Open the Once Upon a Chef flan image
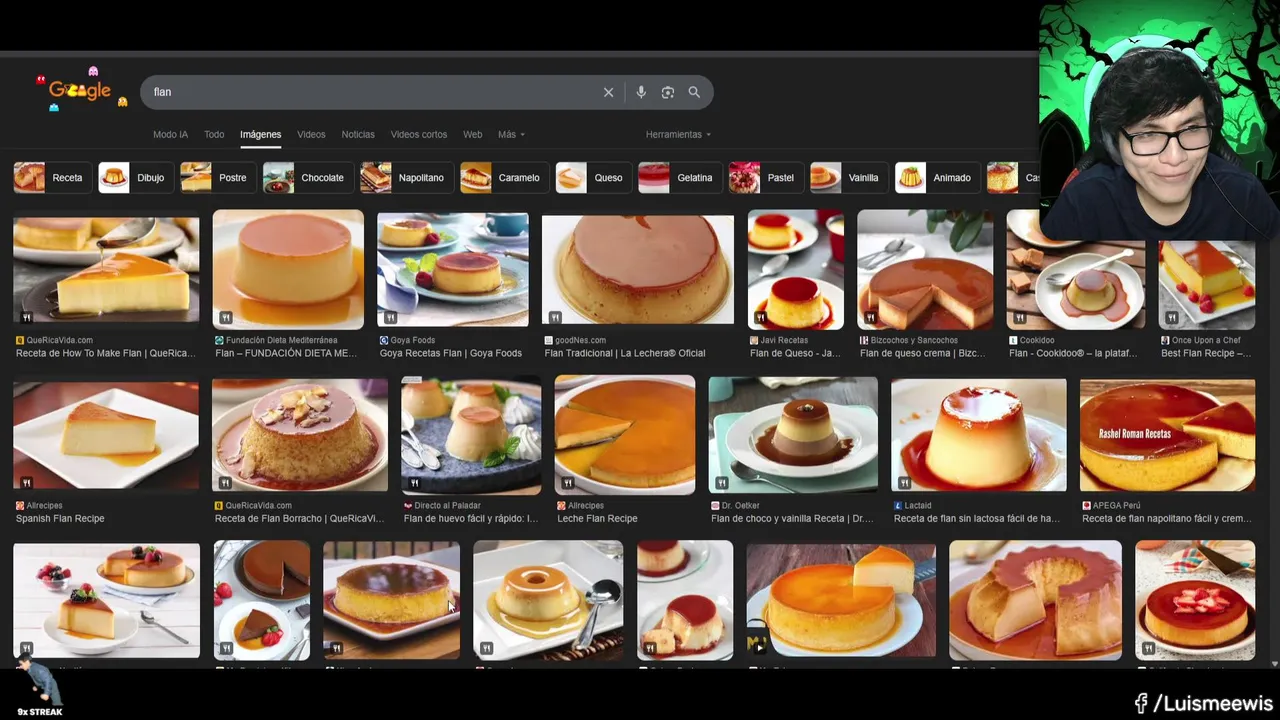This screenshot has height=720, width=1280. (1207, 284)
